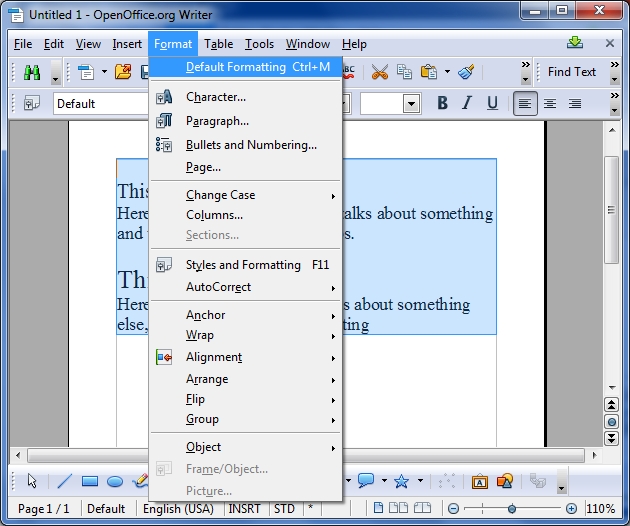The width and height of the screenshot is (630, 526).
Task: Toggle Underline formatting
Action: [x=492, y=103]
